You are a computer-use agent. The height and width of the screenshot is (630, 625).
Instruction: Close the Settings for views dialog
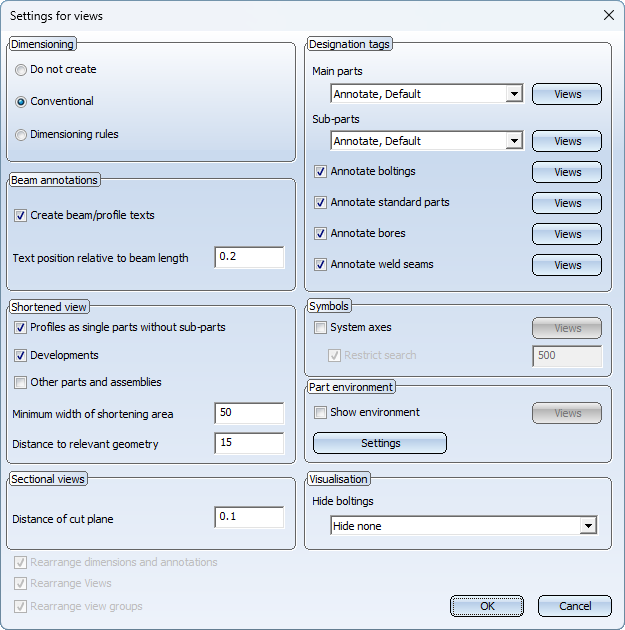609,16
